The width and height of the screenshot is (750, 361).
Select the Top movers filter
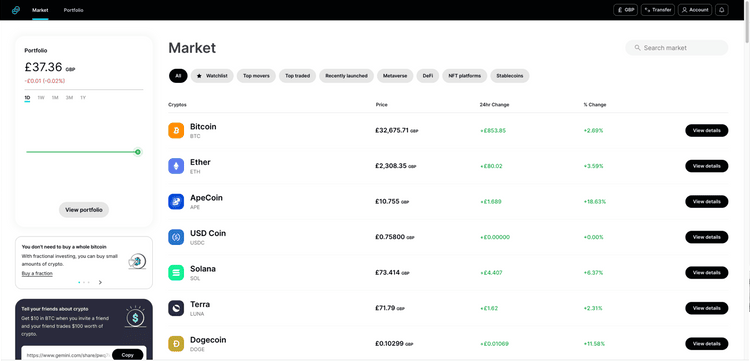click(256, 76)
